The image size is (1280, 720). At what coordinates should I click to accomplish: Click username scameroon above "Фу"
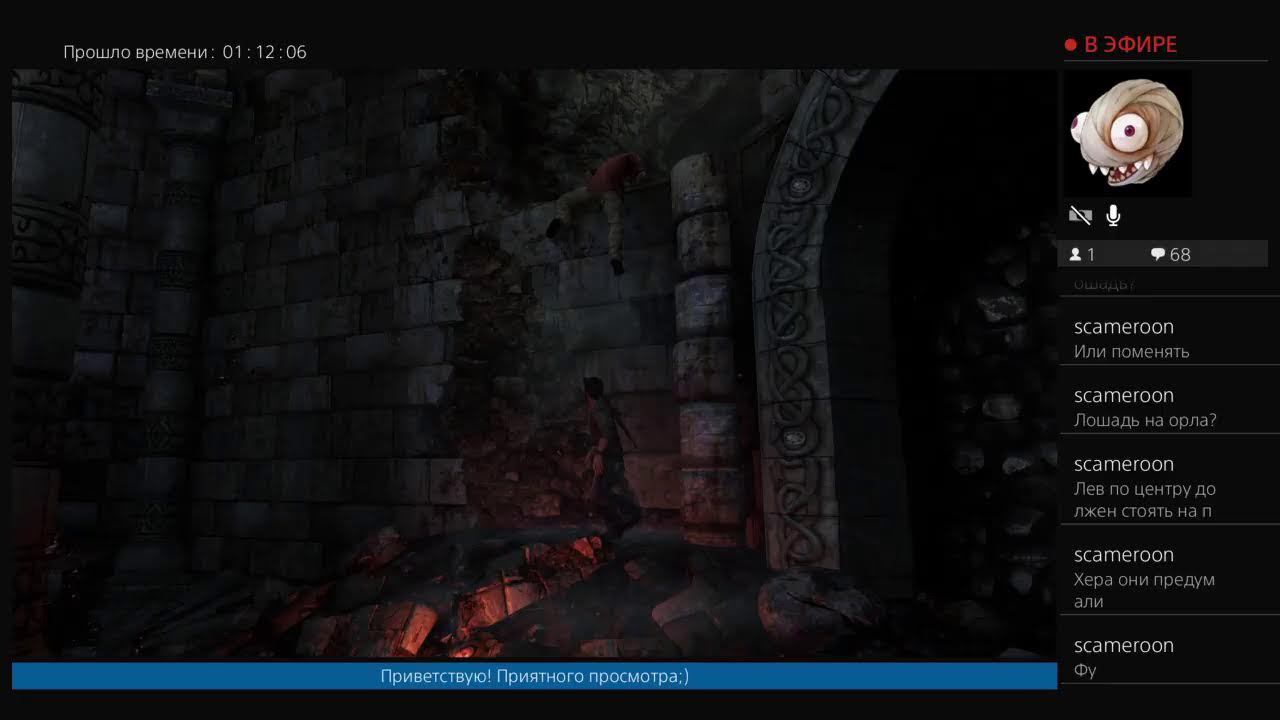coord(1124,646)
